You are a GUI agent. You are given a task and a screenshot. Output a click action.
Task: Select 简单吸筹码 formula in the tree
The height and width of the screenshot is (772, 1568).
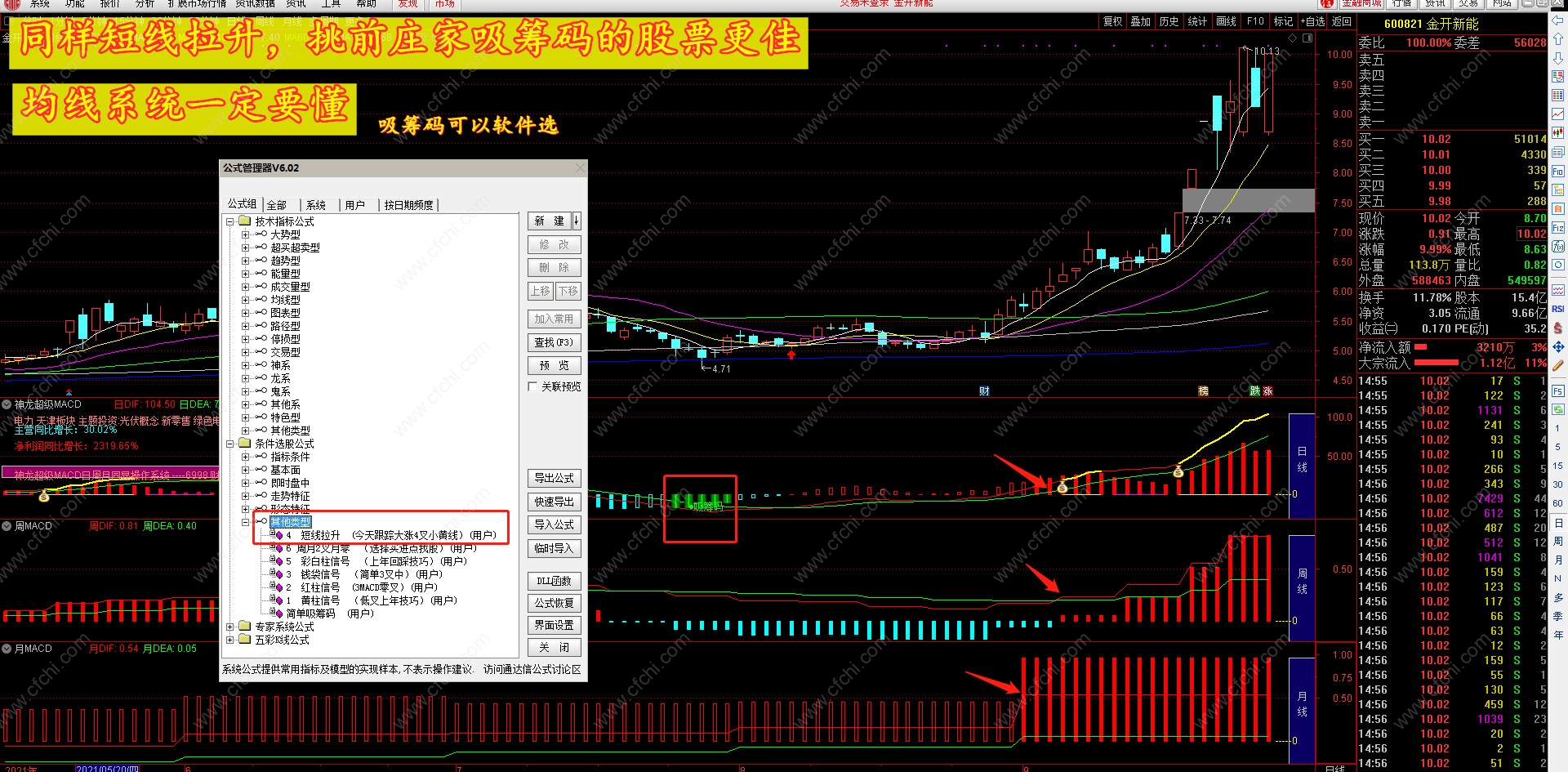click(330, 614)
